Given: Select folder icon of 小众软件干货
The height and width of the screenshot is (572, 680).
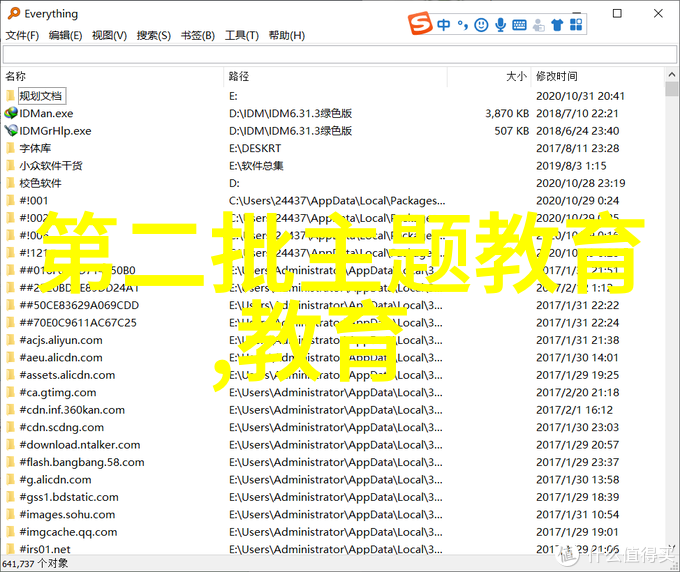Looking at the screenshot, I should [x=11, y=166].
